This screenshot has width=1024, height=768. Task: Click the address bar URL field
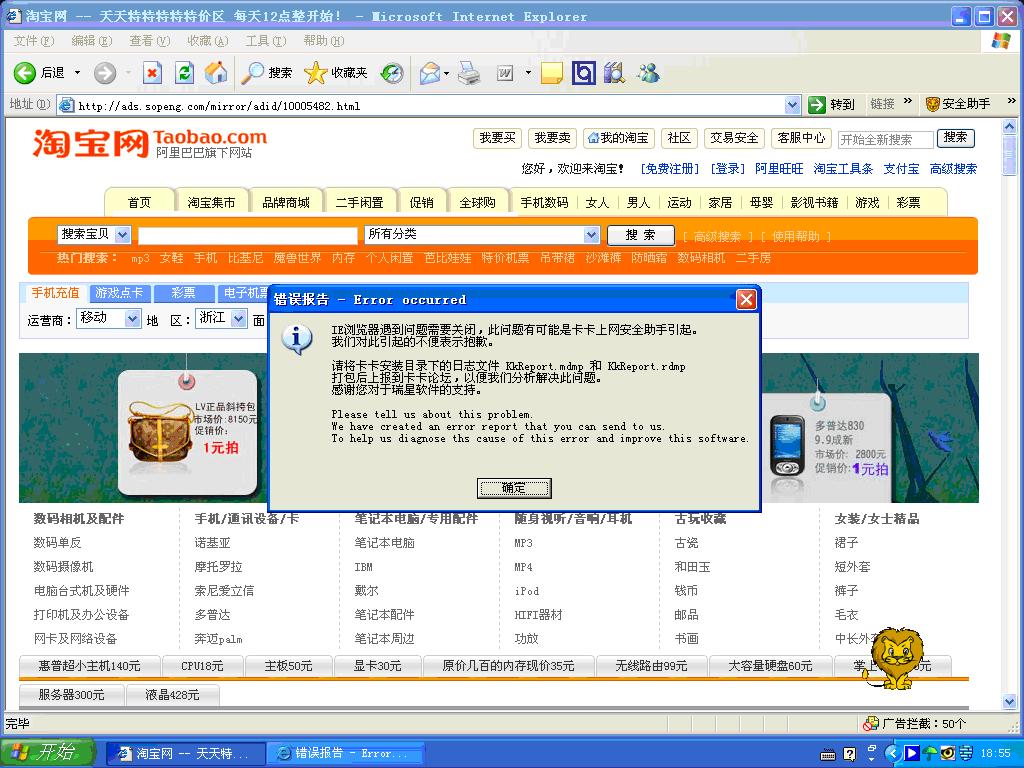click(x=429, y=105)
